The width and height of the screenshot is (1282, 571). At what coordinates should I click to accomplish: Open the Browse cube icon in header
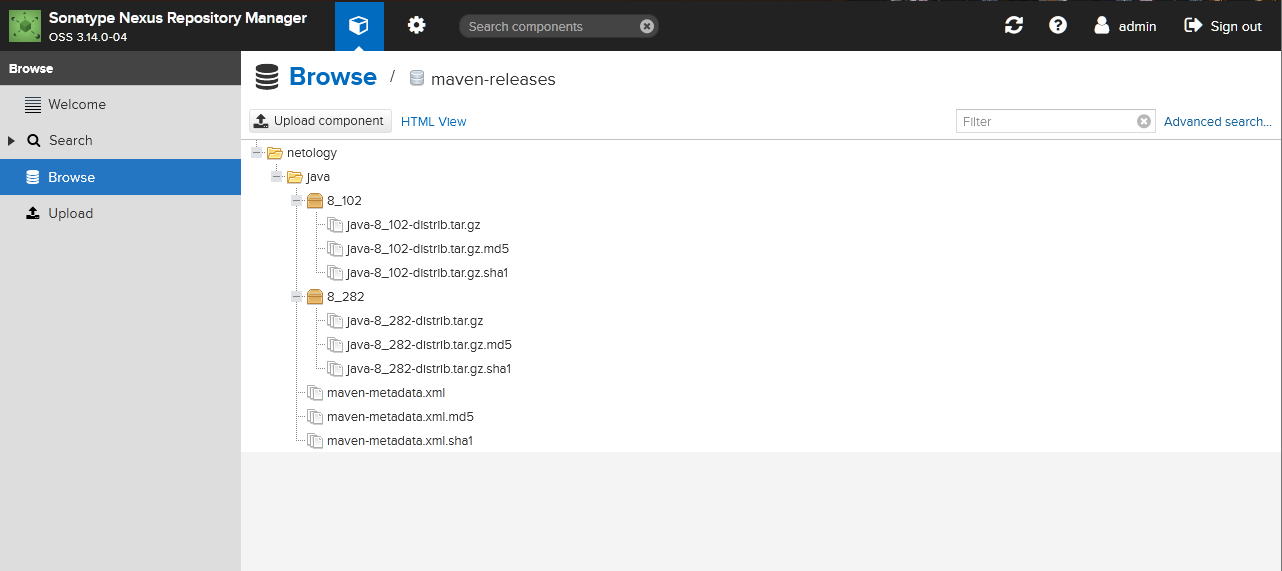(x=359, y=26)
